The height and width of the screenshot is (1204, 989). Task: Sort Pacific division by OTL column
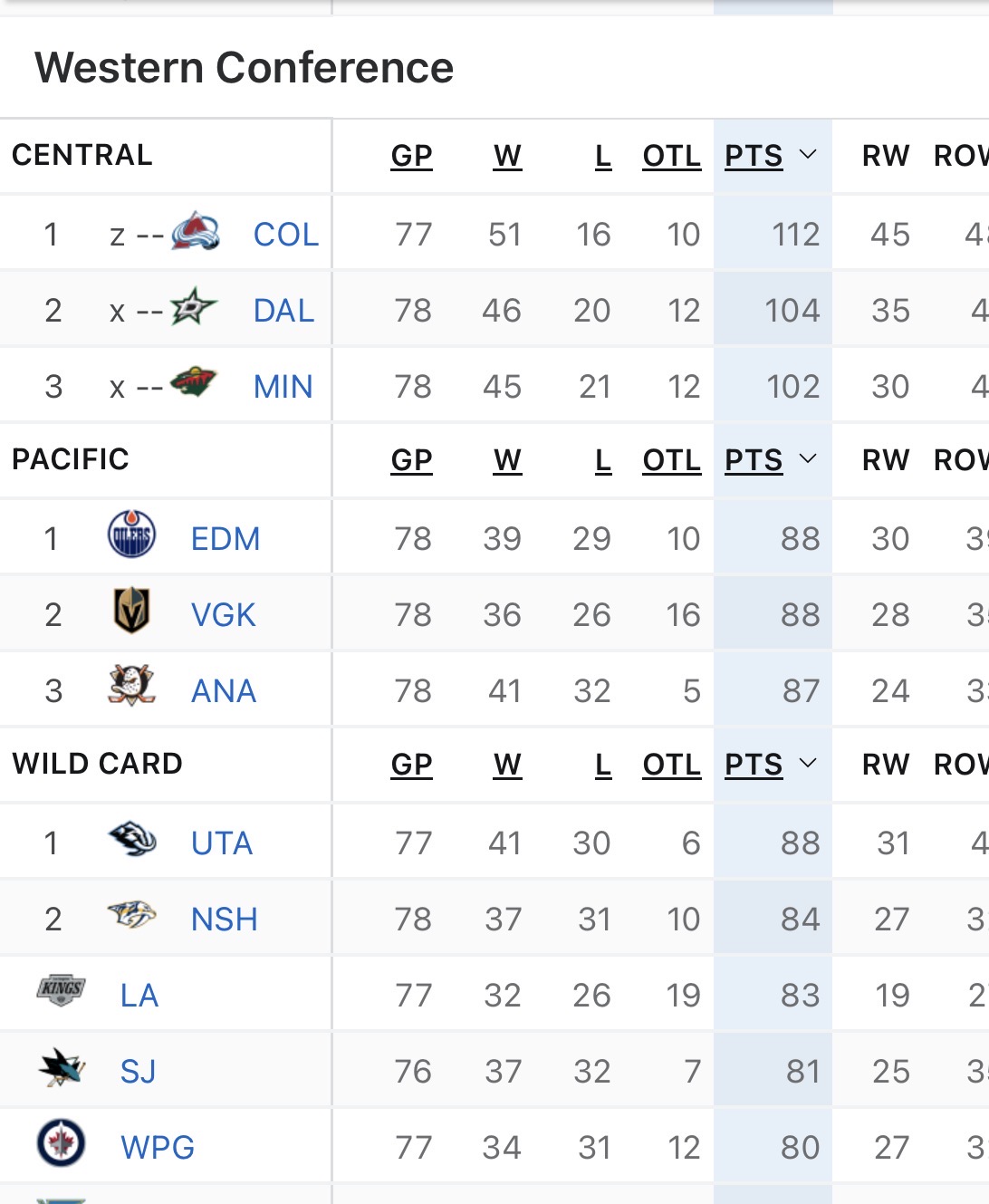pyautogui.click(x=671, y=460)
